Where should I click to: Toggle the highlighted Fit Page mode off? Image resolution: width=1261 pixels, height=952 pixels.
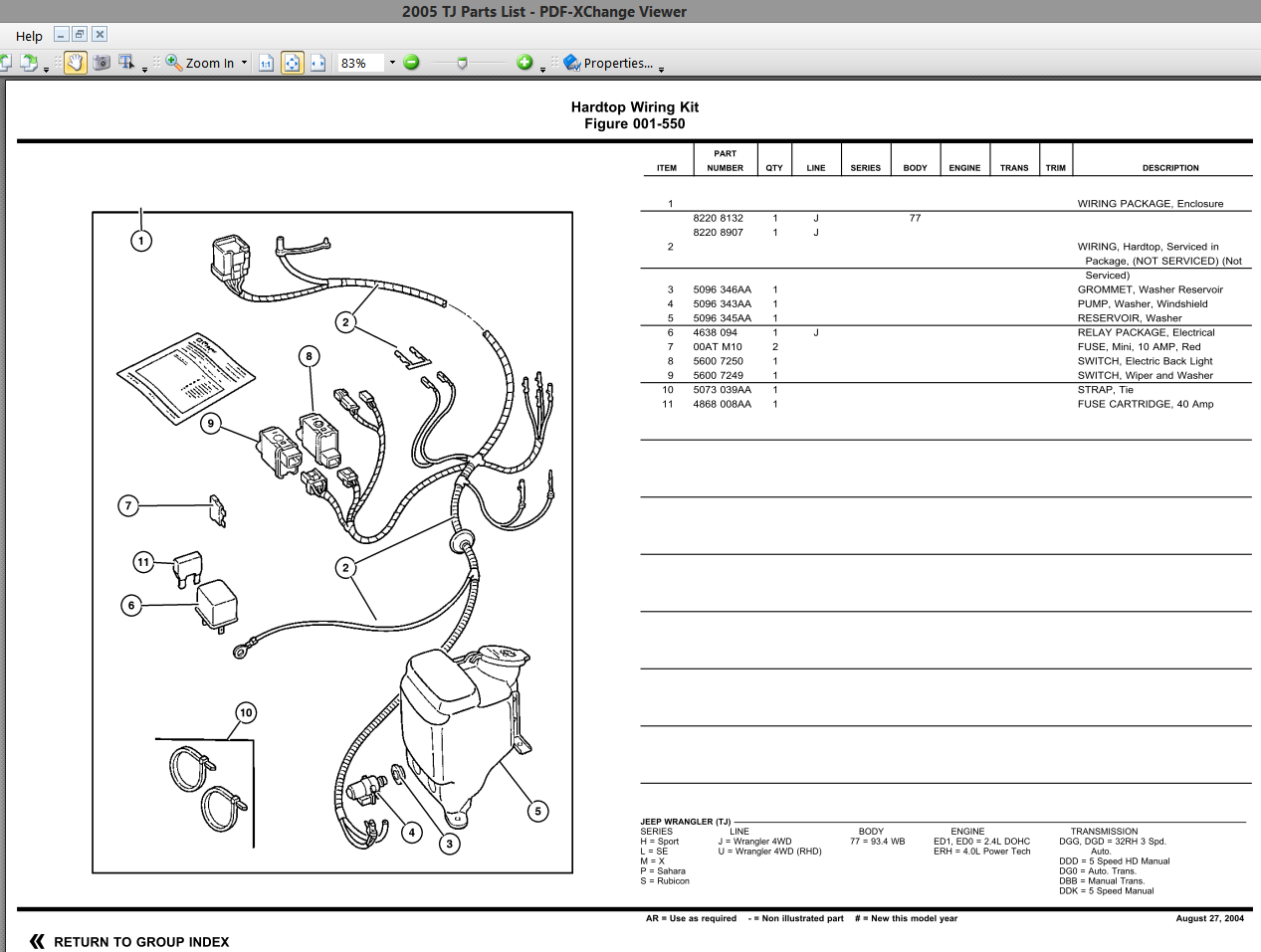click(x=292, y=63)
